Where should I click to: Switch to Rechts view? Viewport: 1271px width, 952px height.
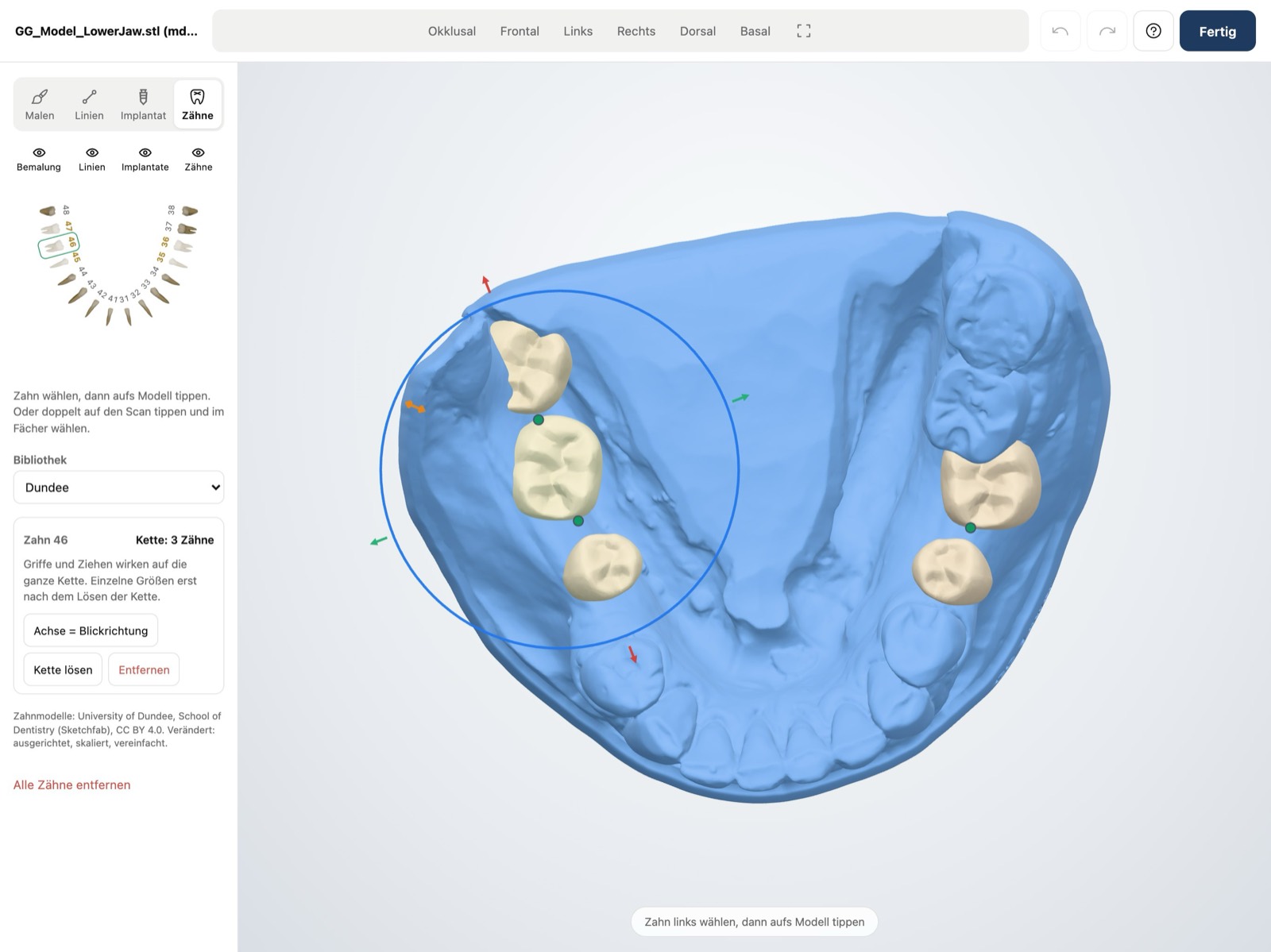pos(636,31)
